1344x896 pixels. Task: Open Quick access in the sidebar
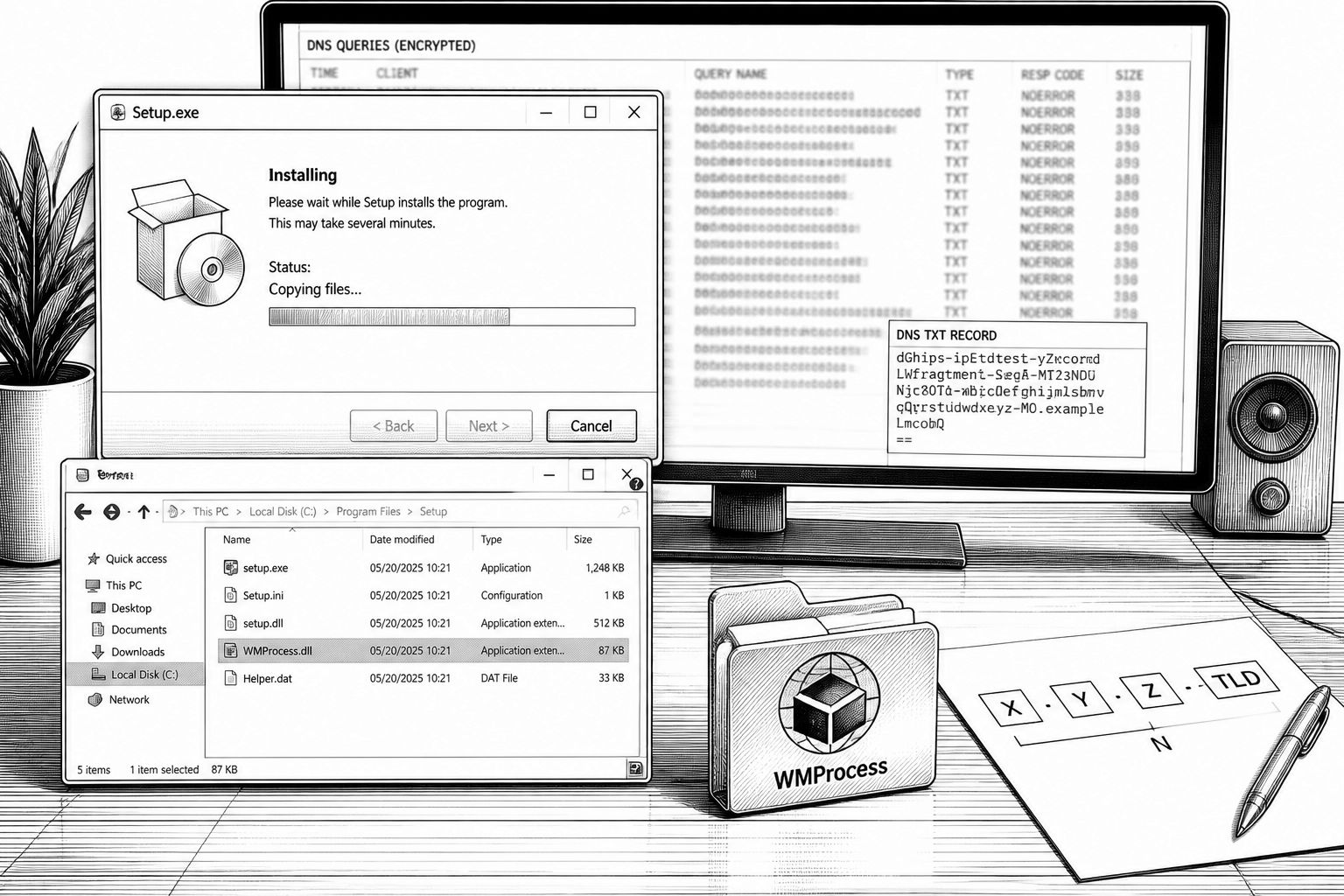pos(127,559)
